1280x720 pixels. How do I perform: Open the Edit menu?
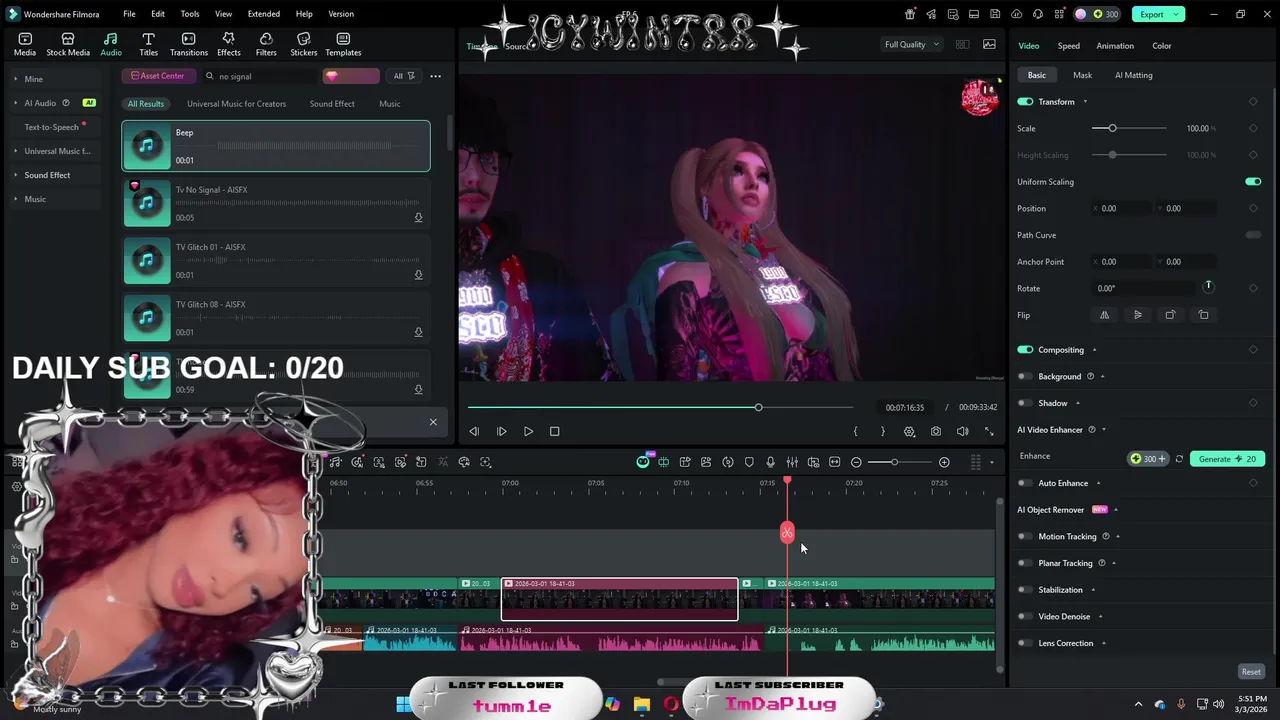point(158,14)
